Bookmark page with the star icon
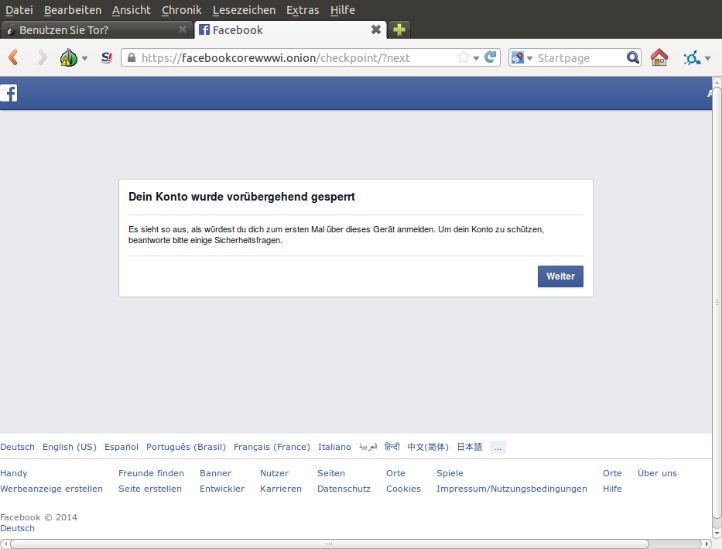 (x=463, y=57)
